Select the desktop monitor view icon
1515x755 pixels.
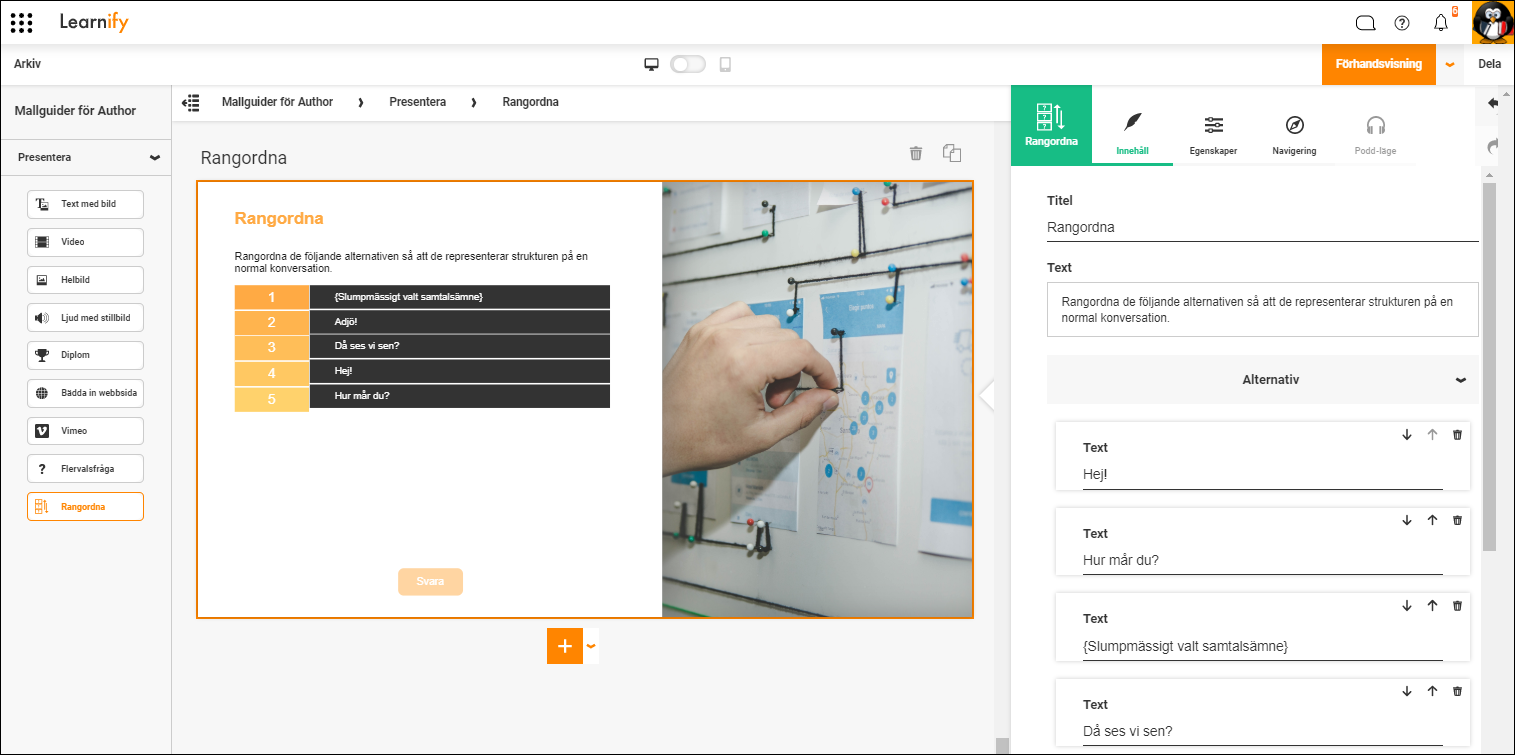(x=651, y=64)
